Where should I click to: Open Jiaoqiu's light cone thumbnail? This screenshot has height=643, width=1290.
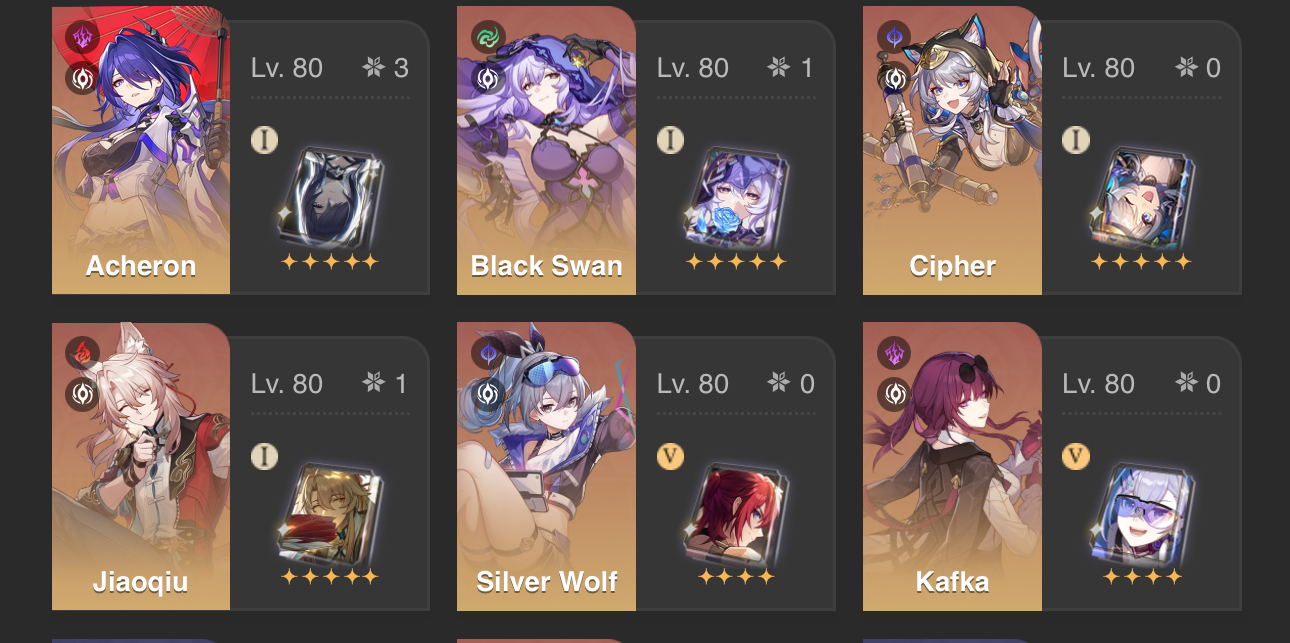(x=330, y=513)
